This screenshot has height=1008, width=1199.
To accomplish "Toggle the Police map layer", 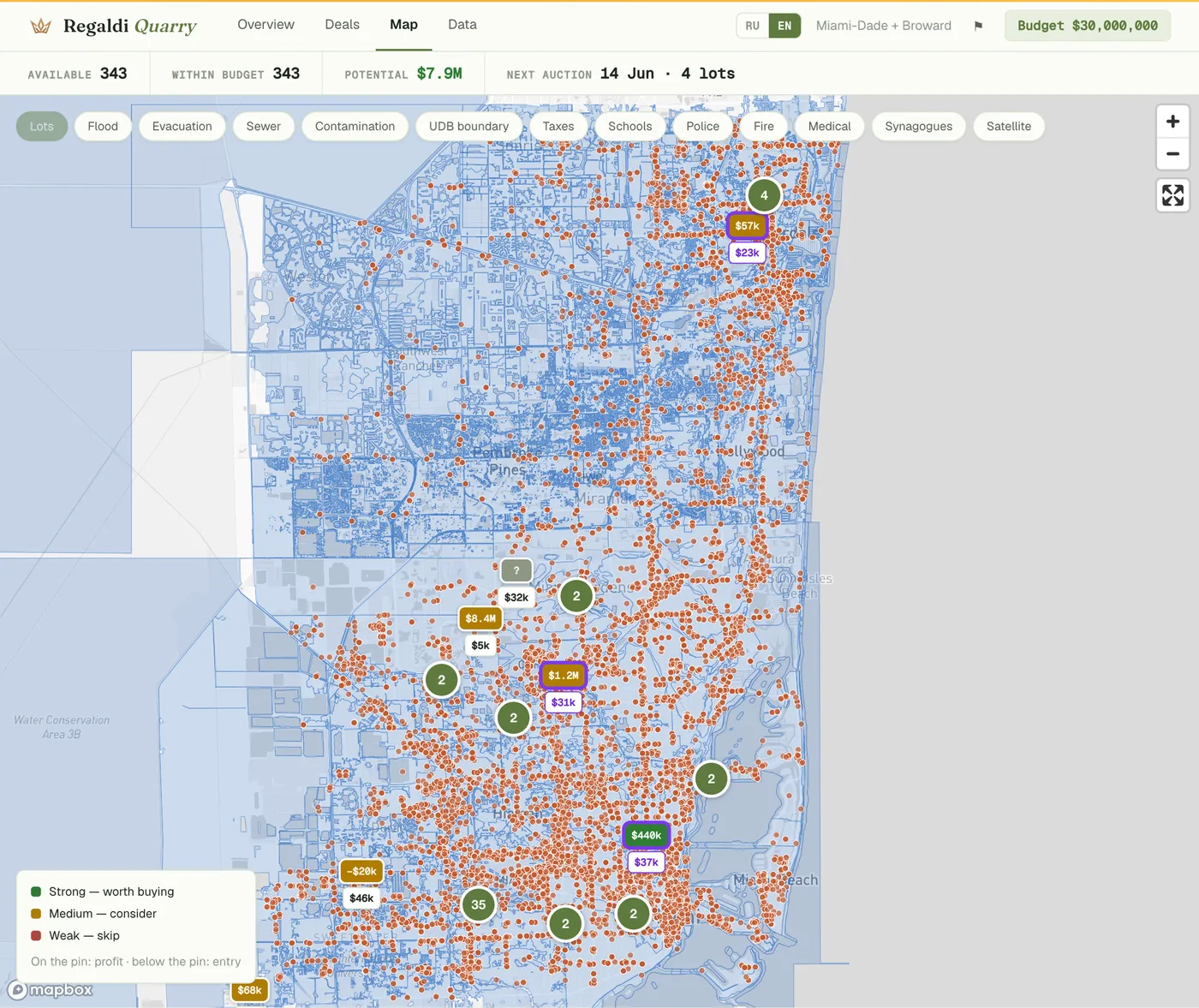I will (x=703, y=126).
